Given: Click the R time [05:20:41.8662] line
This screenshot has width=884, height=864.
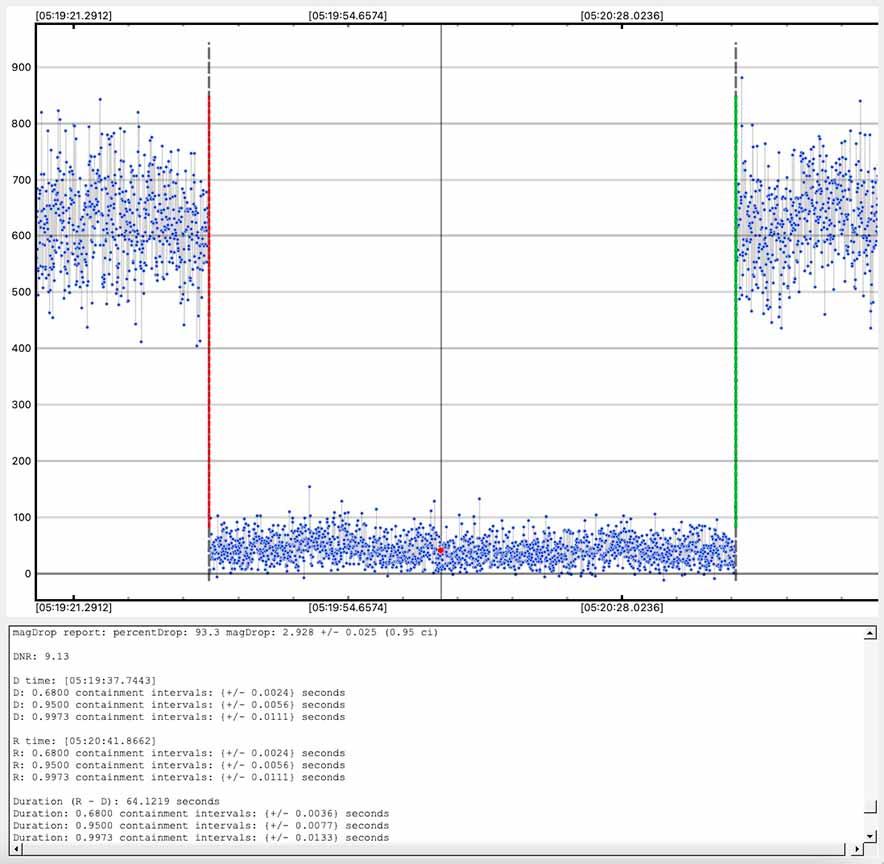Looking at the screenshot, I should coord(85,741).
